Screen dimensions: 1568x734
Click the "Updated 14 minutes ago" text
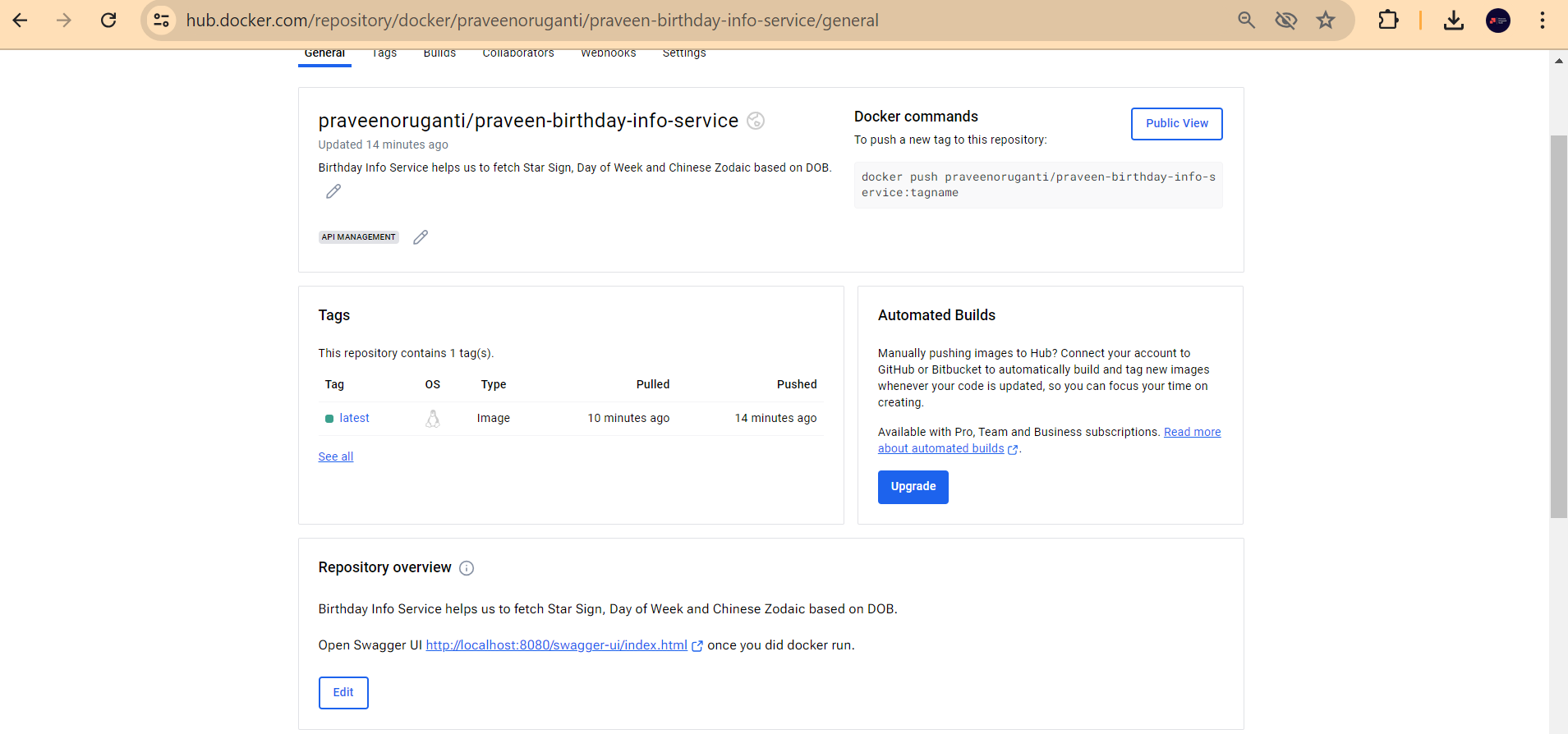coord(384,145)
